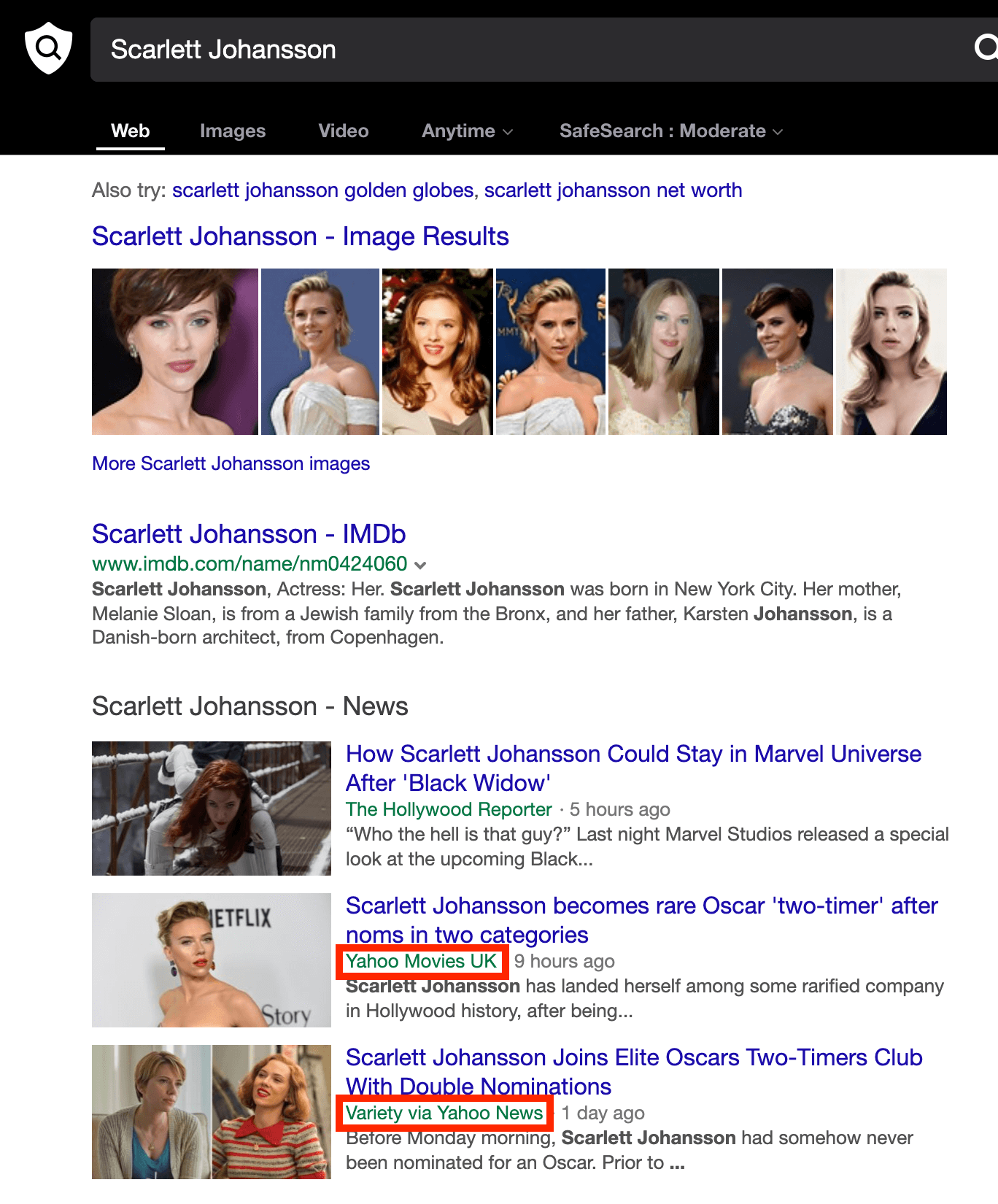Viewport: 998px width, 1204px height.
Task: Open the Anytime time filter dropdown
Action: coord(468,131)
